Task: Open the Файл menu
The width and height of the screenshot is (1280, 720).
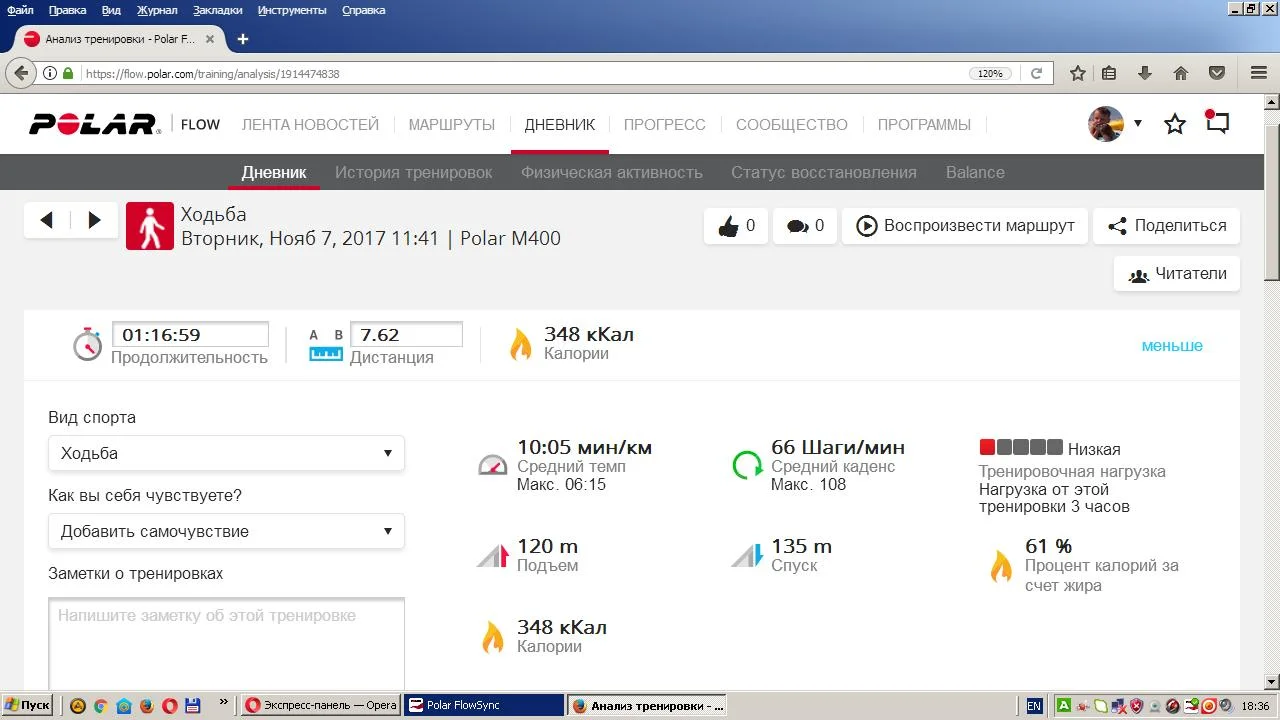Action: click(x=20, y=10)
